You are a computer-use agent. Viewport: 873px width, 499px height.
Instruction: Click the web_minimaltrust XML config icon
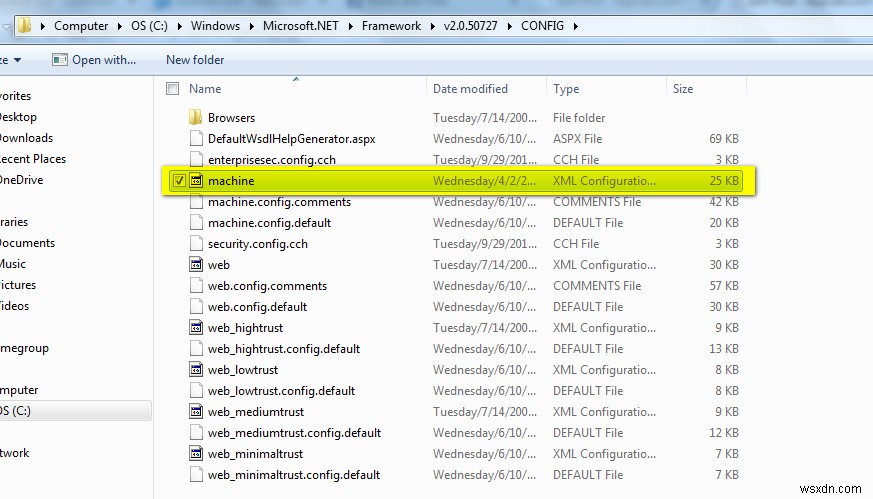click(x=196, y=454)
